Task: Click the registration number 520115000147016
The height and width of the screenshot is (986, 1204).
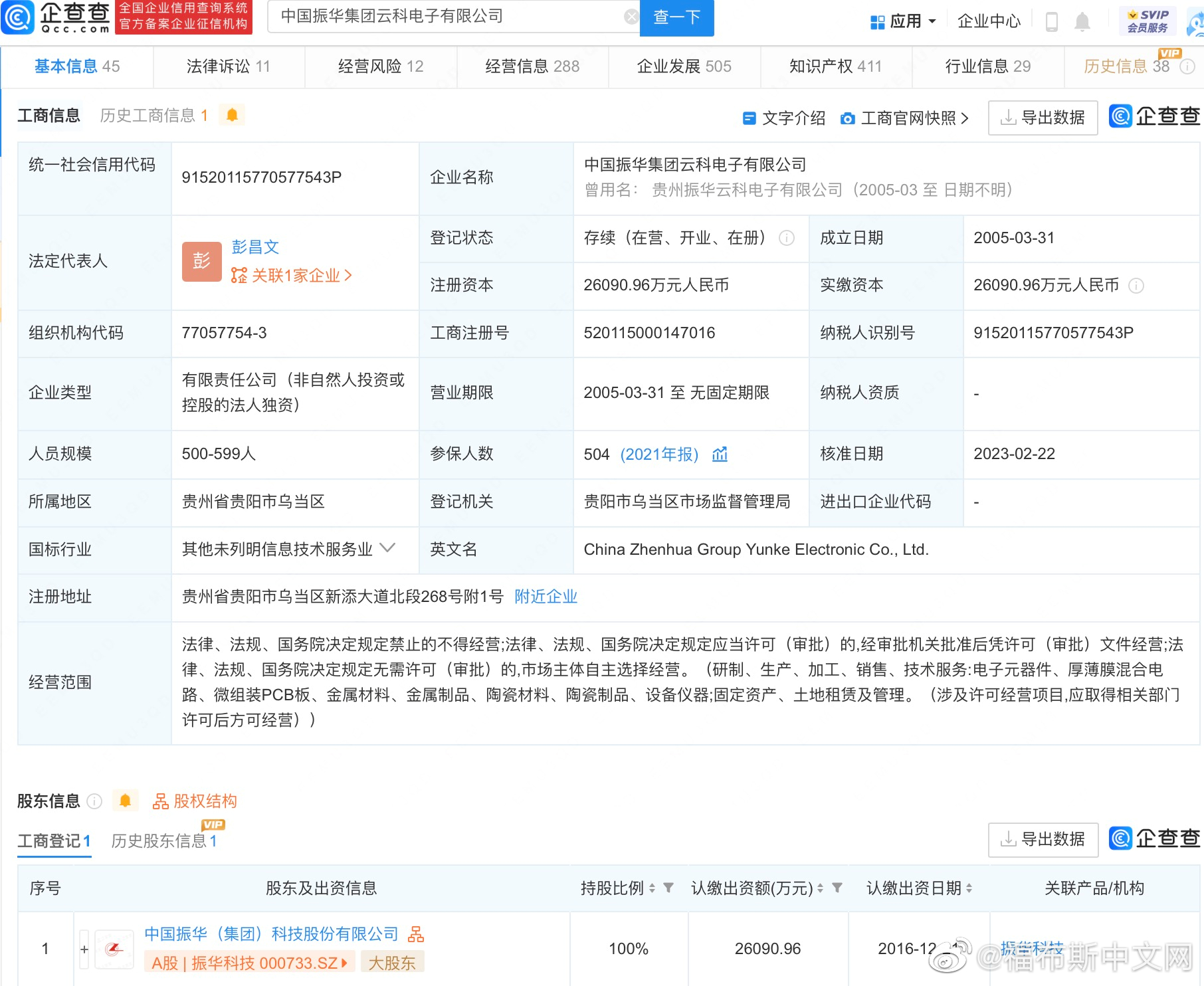Action: tap(649, 333)
